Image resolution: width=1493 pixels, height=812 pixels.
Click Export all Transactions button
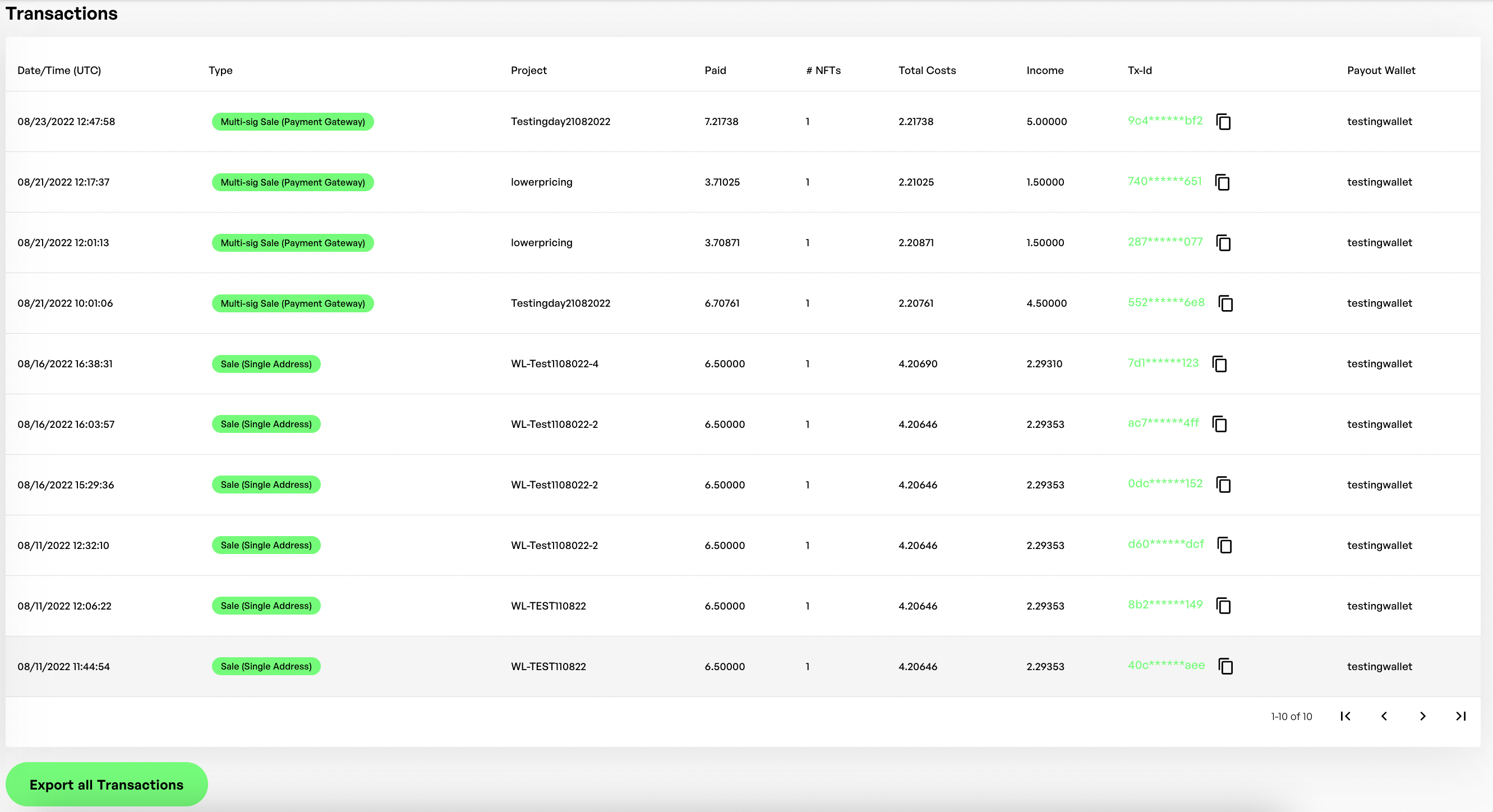(x=107, y=785)
